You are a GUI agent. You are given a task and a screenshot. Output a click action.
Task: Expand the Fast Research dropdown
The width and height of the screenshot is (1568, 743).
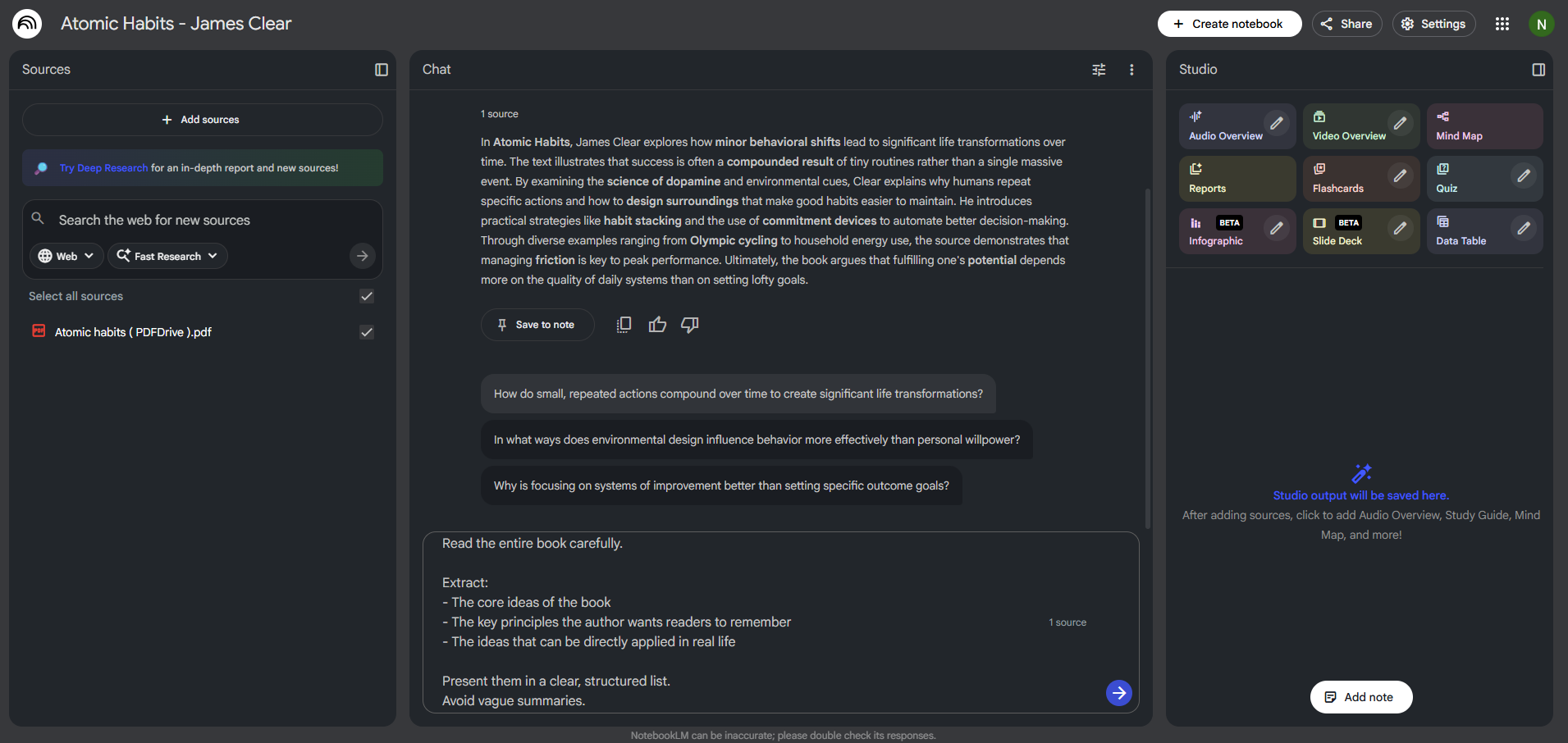(167, 256)
